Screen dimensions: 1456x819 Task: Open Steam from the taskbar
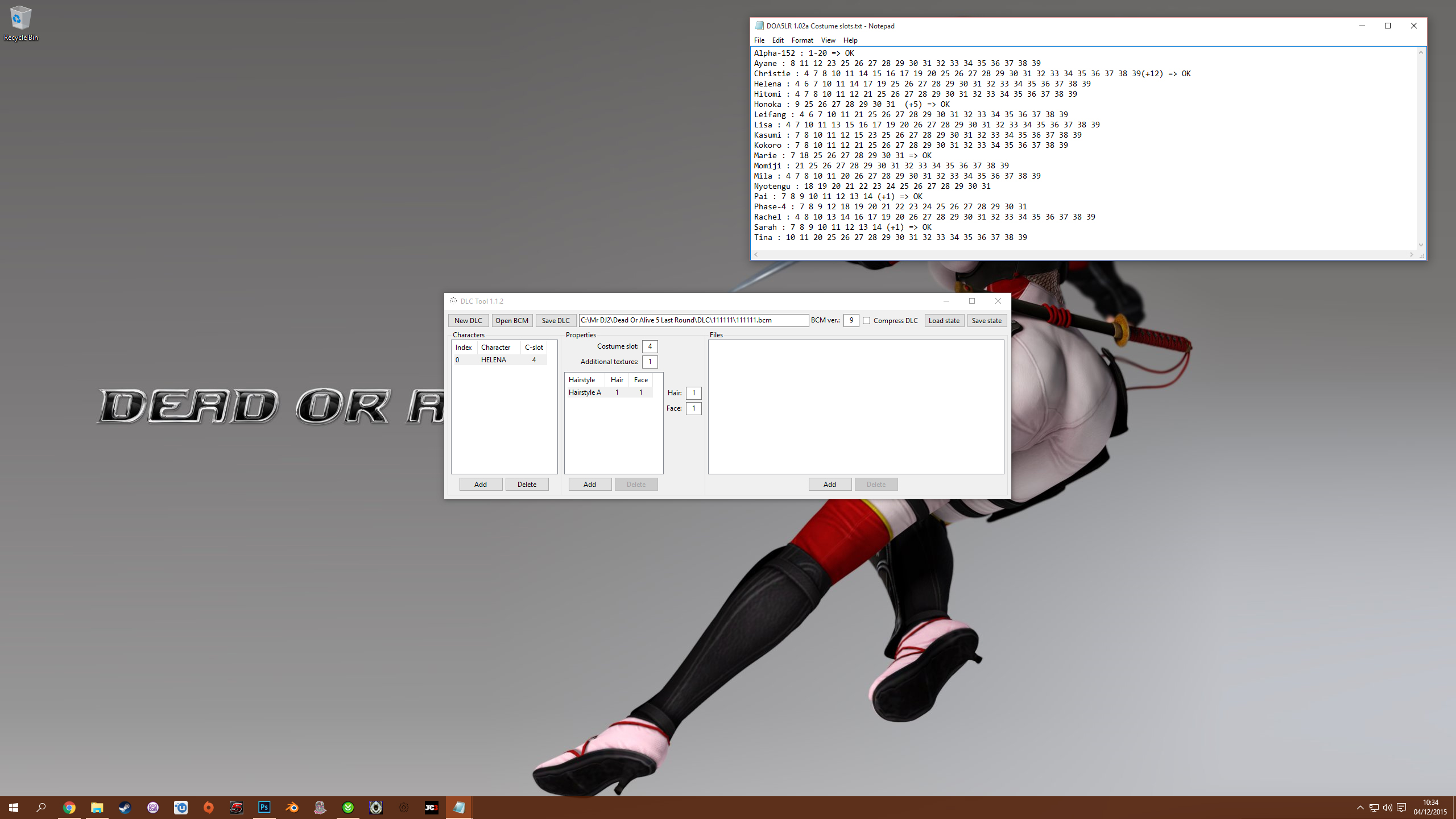125,807
